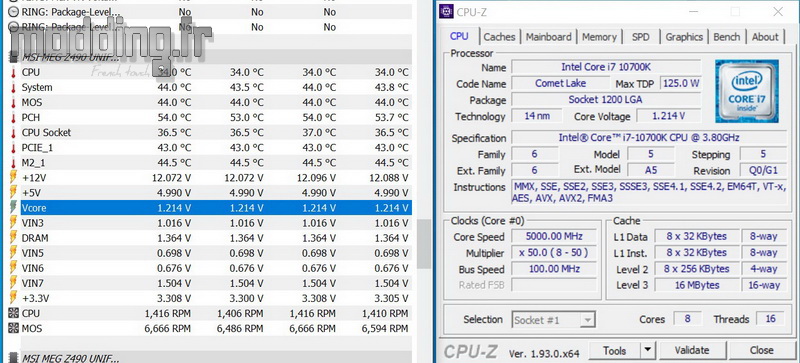Select the PCH sensor row label
Viewport: 800px width, 363px height.
31,117
